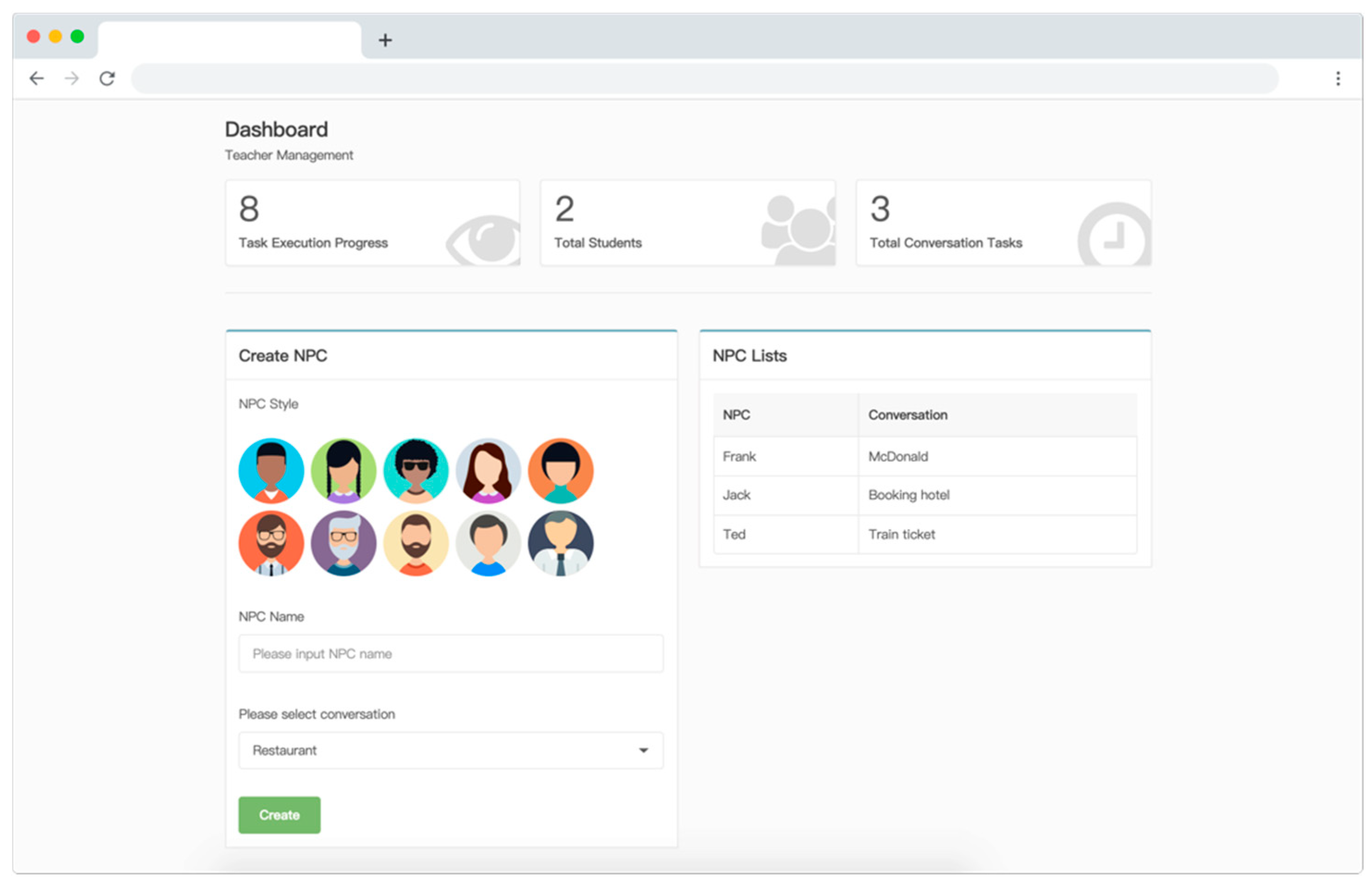Image resolution: width=1372 pixels, height=889 pixels.
Task: Open a new browser tab
Action: pos(385,40)
